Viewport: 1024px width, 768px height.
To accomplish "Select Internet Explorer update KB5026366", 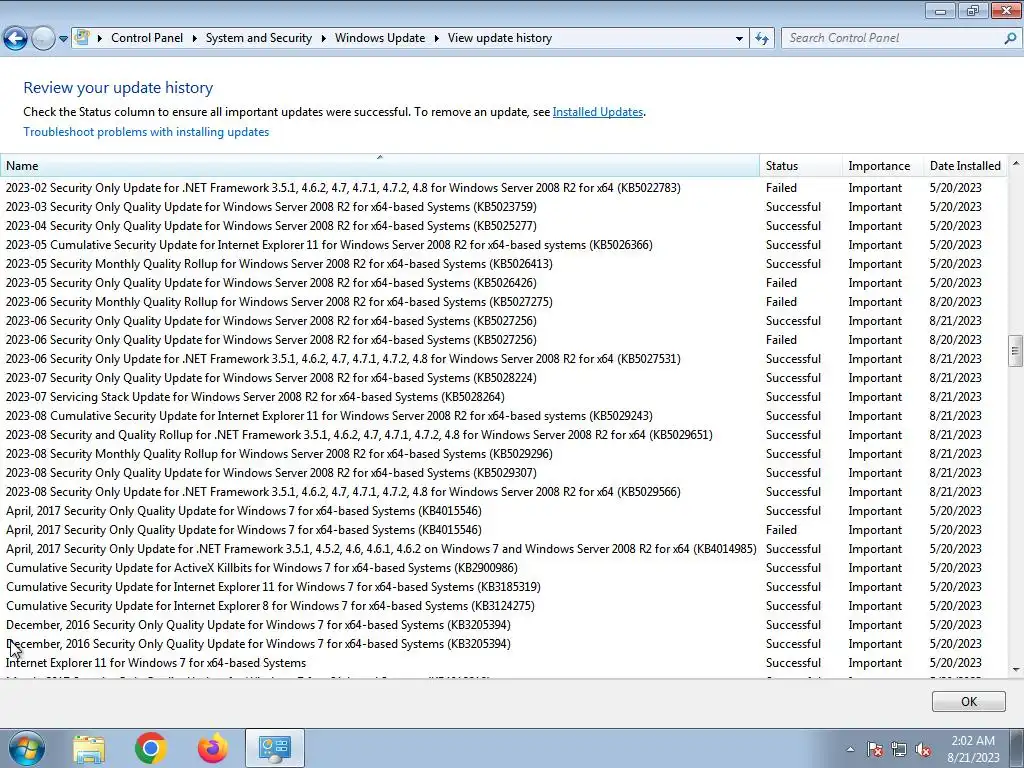I will 504,245.
